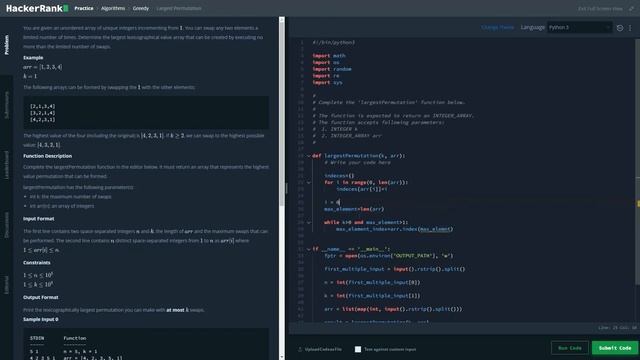640x360 pixels.
Task: Click the fptr = open line in editor
Action: click(389, 256)
